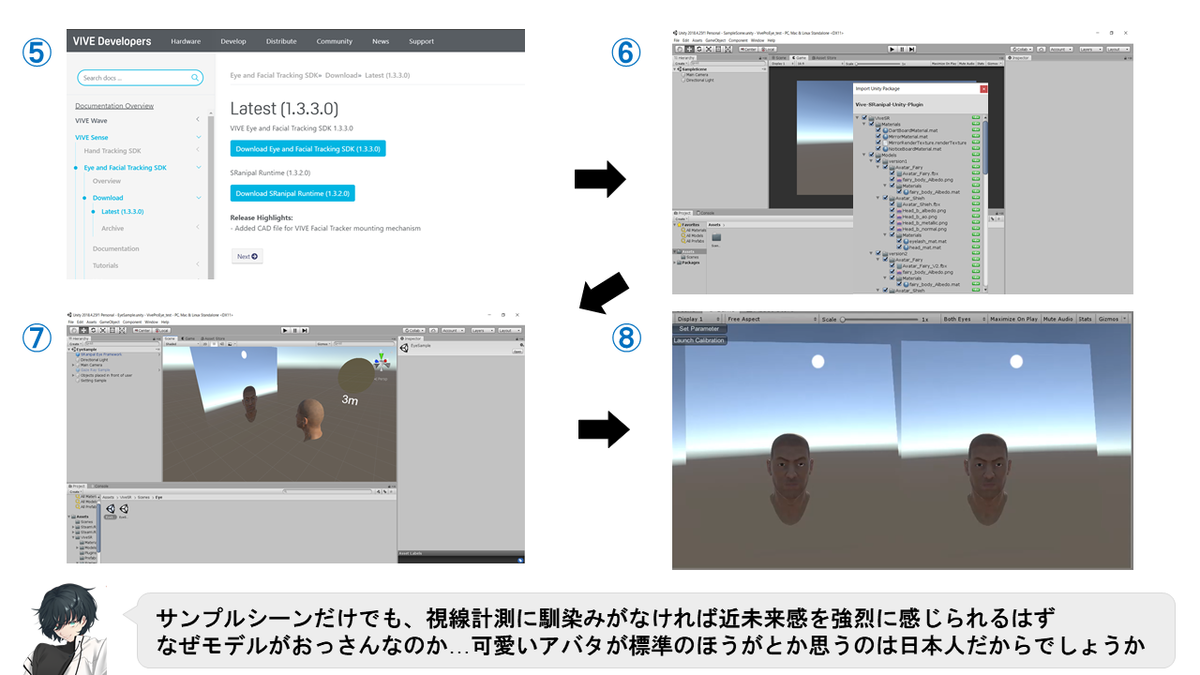Viewport: 1200px width, 675px height.
Task: Close the Import Unity Package dialog
Action: coord(983,89)
